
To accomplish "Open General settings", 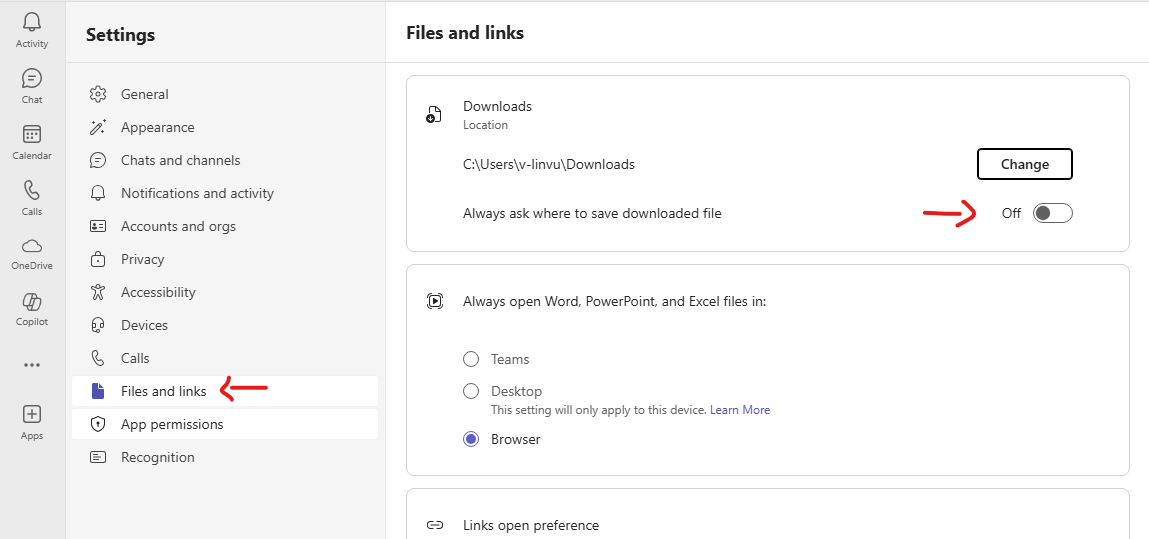I will click(x=144, y=94).
